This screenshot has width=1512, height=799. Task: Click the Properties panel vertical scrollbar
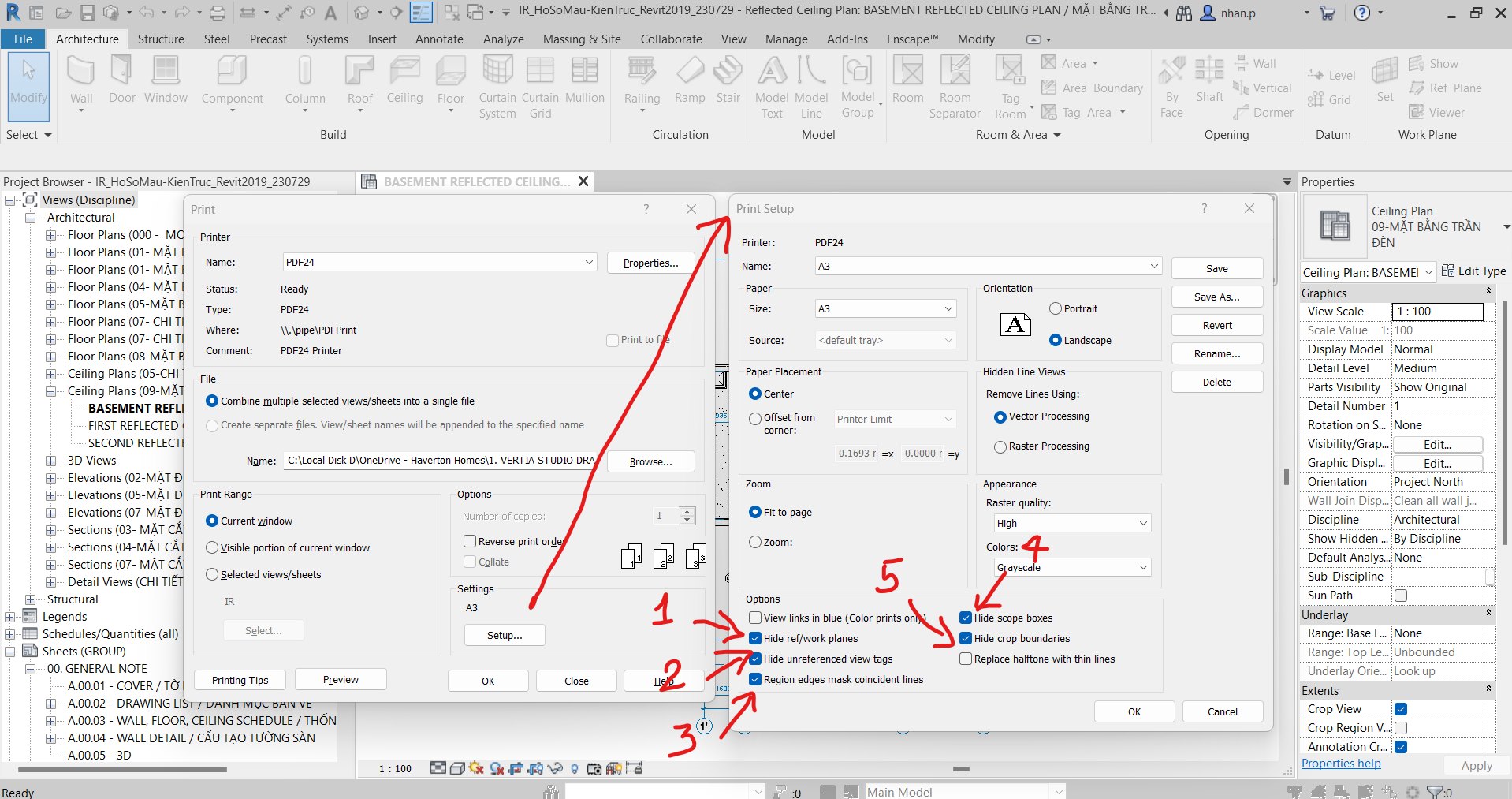pos(1504,426)
